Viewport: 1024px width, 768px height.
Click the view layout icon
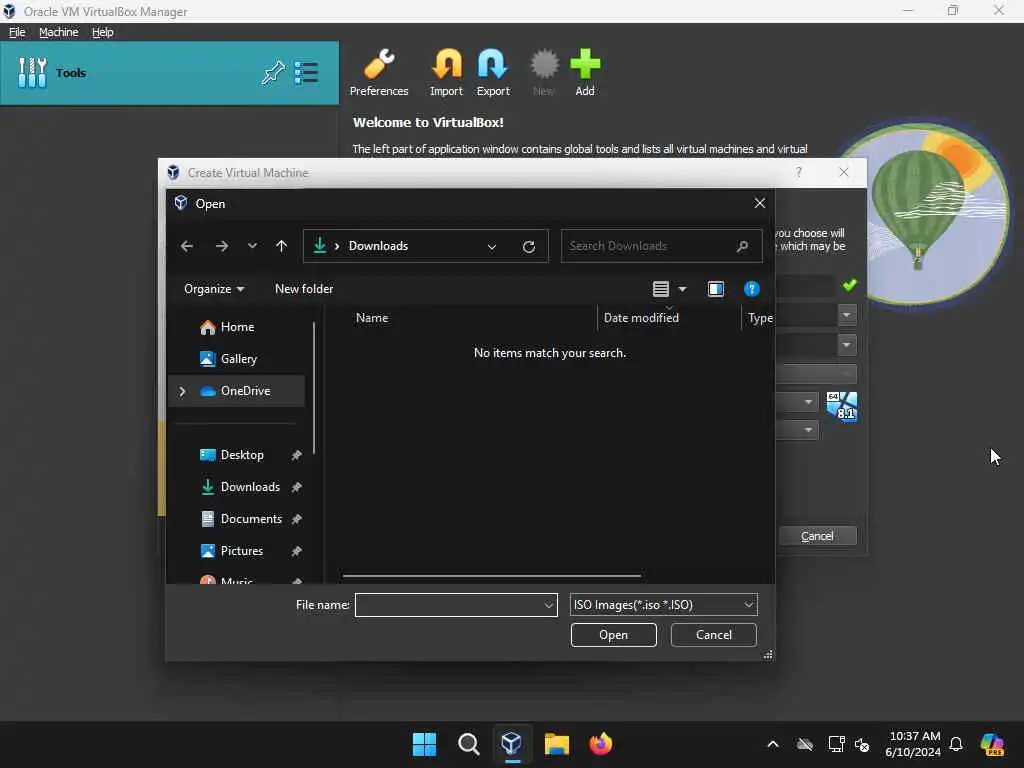click(x=661, y=289)
